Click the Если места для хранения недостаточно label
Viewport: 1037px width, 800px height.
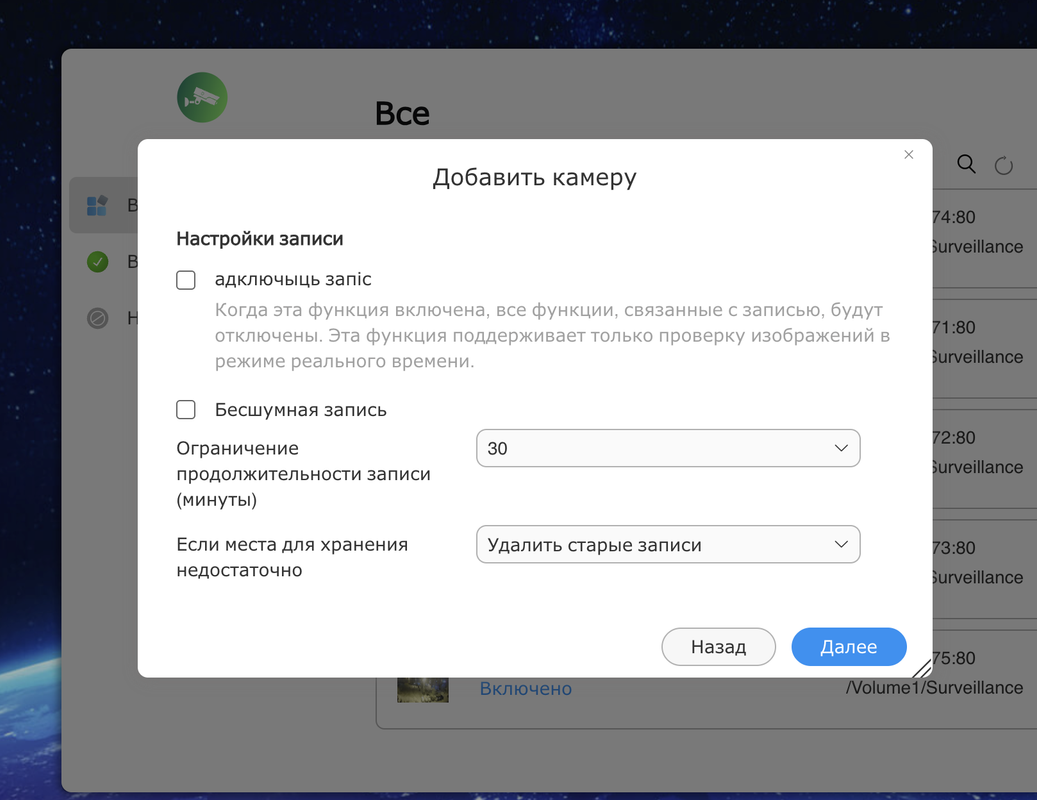292,557
